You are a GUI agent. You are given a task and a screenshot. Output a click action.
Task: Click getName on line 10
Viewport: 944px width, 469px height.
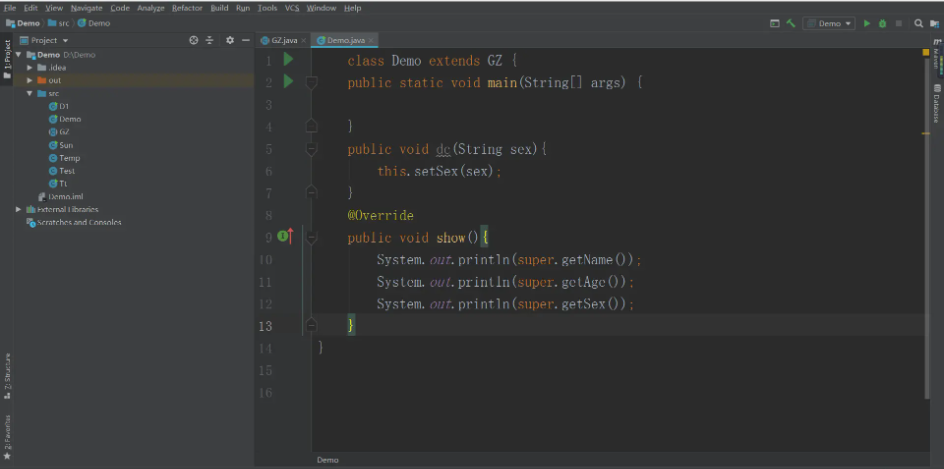tap(587, 259)
